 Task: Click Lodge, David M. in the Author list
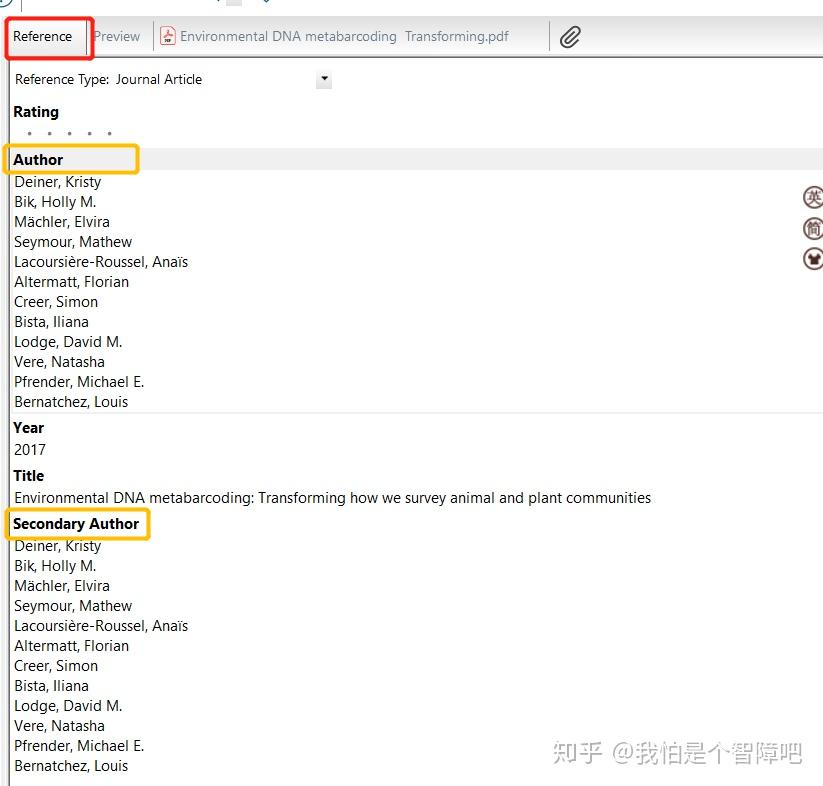[68, 342]
